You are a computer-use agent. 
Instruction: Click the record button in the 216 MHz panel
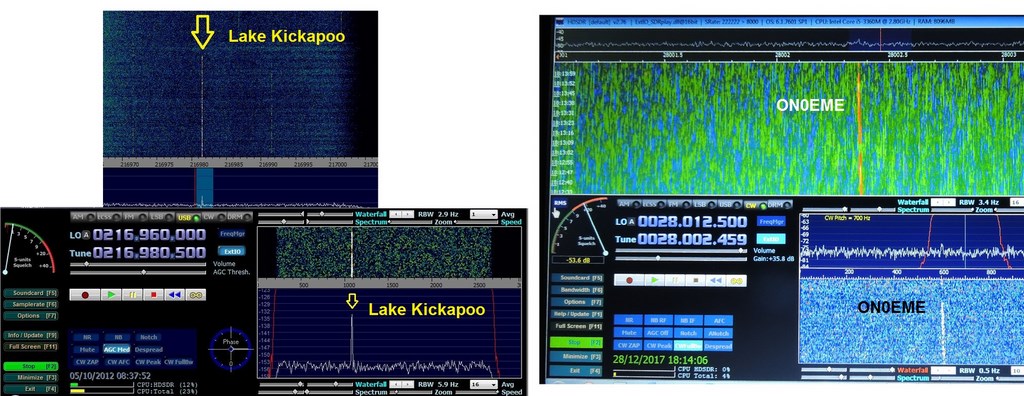(x=85, y=295)
